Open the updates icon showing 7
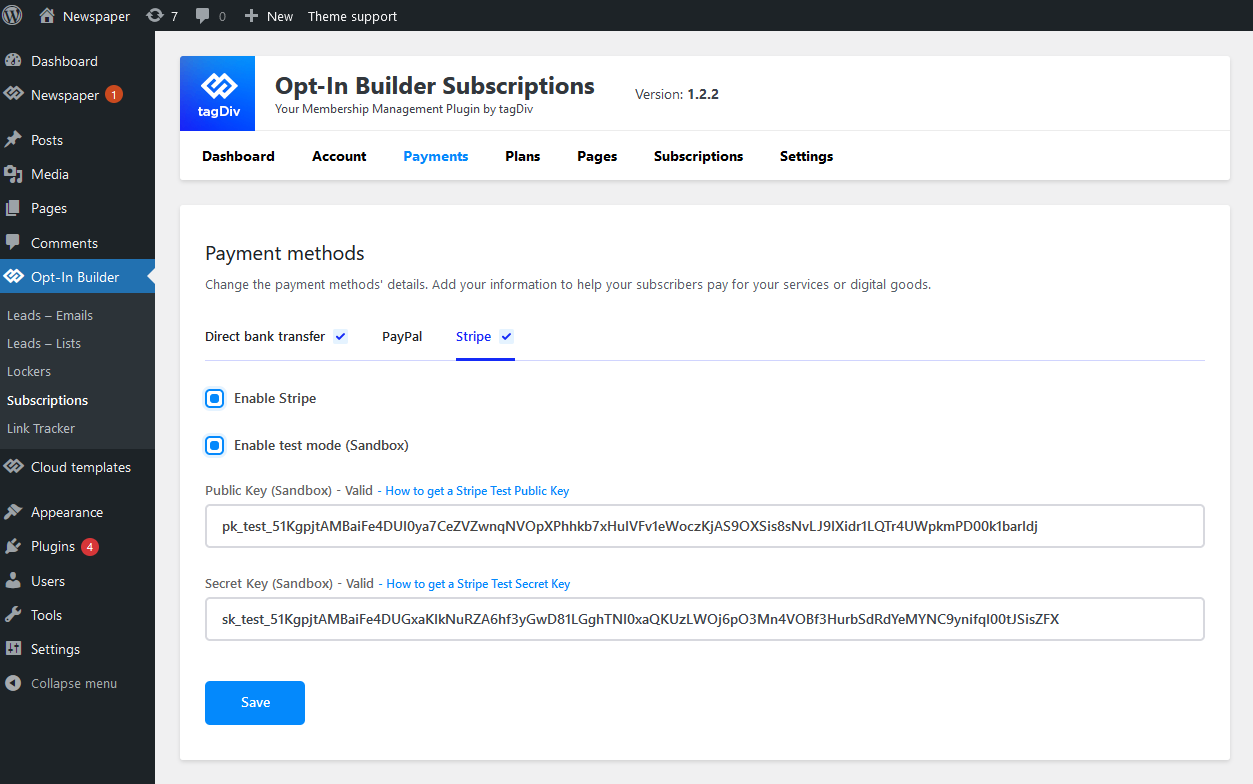Screen dimensions: 1253x784 155,16
